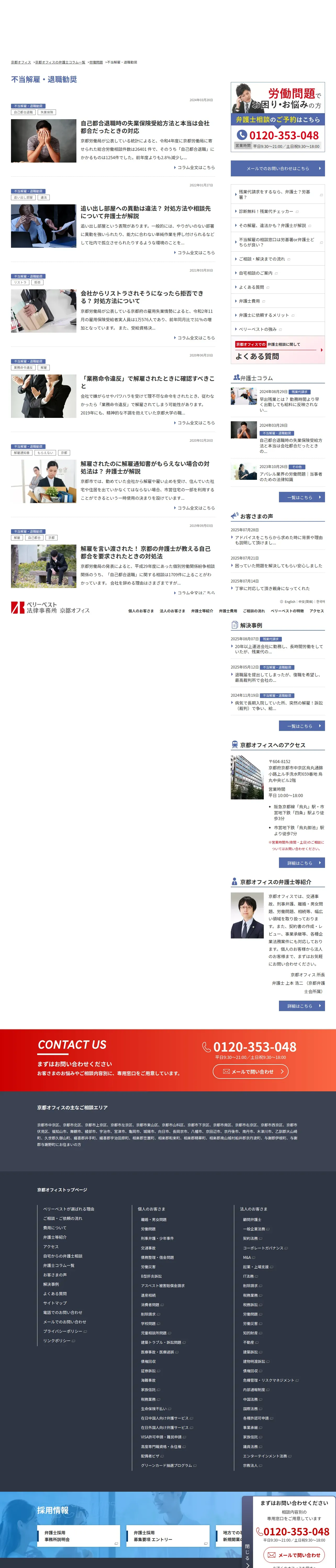Click リストラ tag on third article
336x1568 pixels.
tap(20, 283)
